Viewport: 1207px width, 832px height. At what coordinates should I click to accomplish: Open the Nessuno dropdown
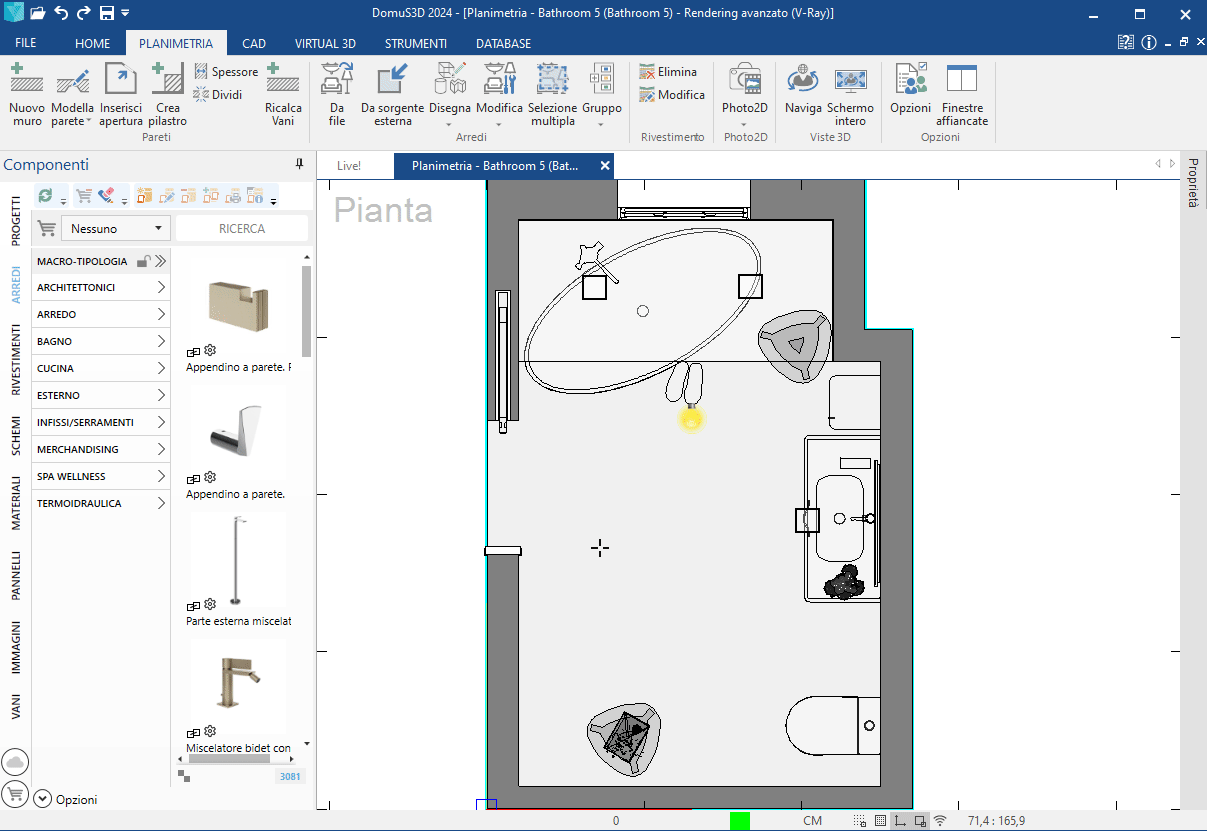[x=116, y=228]
